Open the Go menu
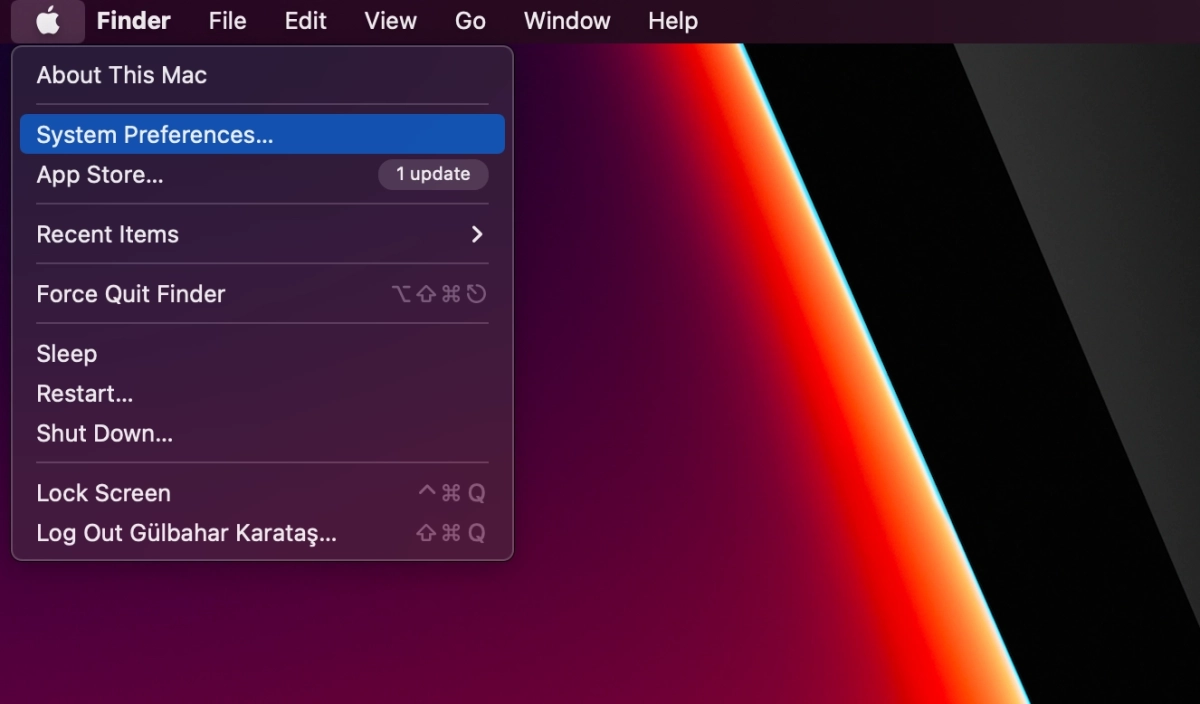The height and width of the screenshot is (704, 1200). (469, 21)
